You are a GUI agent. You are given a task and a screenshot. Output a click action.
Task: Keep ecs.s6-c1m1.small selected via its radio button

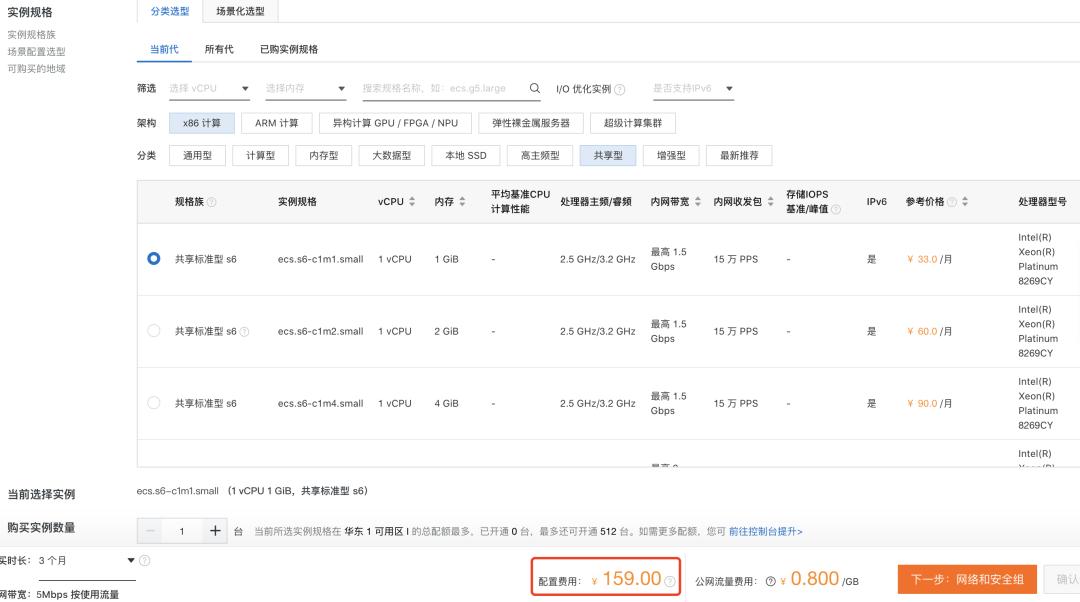coord(154,258)
